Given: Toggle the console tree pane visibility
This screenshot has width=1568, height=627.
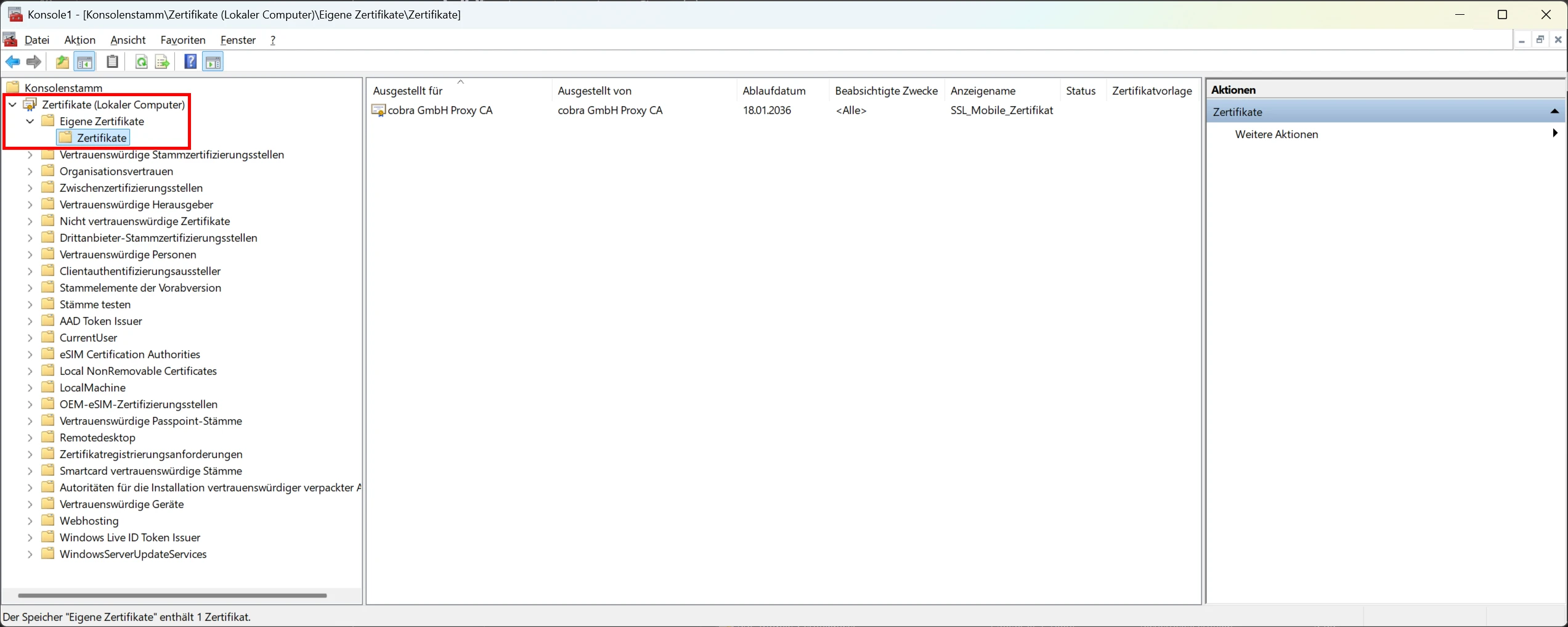Looking at the screenshot, I should (84, 62).
